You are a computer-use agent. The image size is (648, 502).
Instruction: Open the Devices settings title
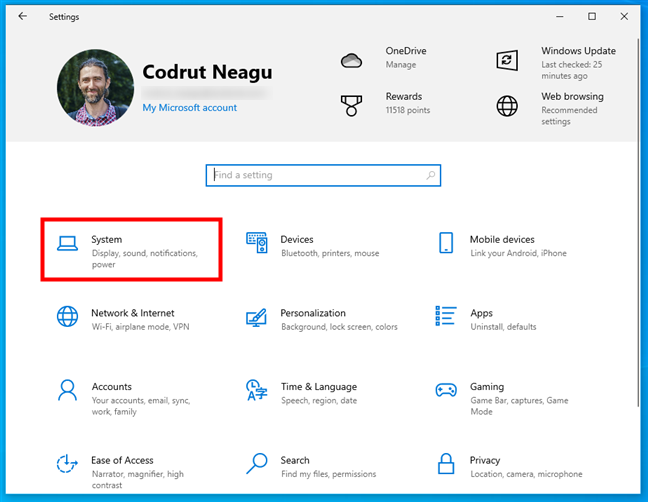[297, 240]
